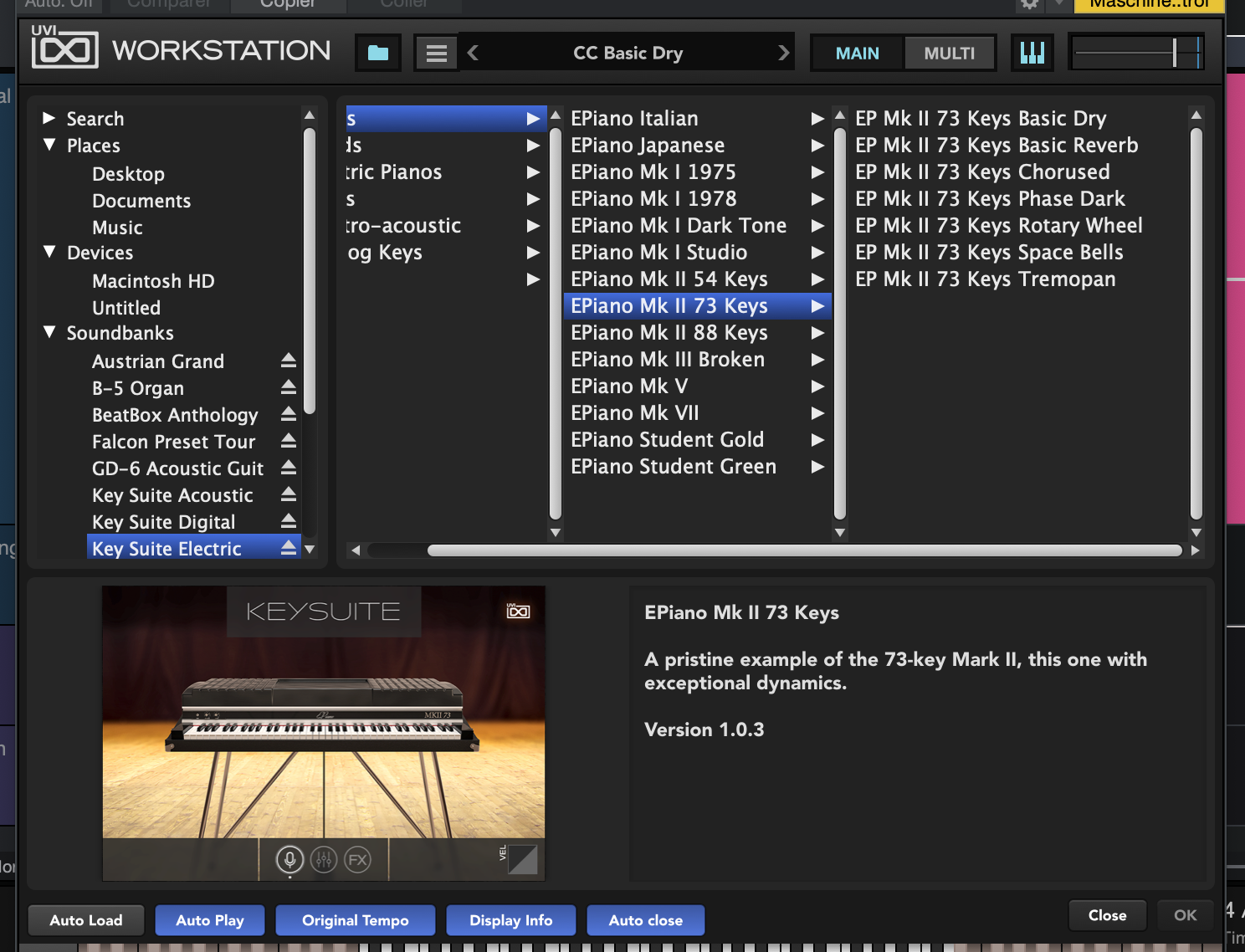Toggle the Original Tempo option
The width and height of the screenshot is (1245, 952).
(356, 920)
